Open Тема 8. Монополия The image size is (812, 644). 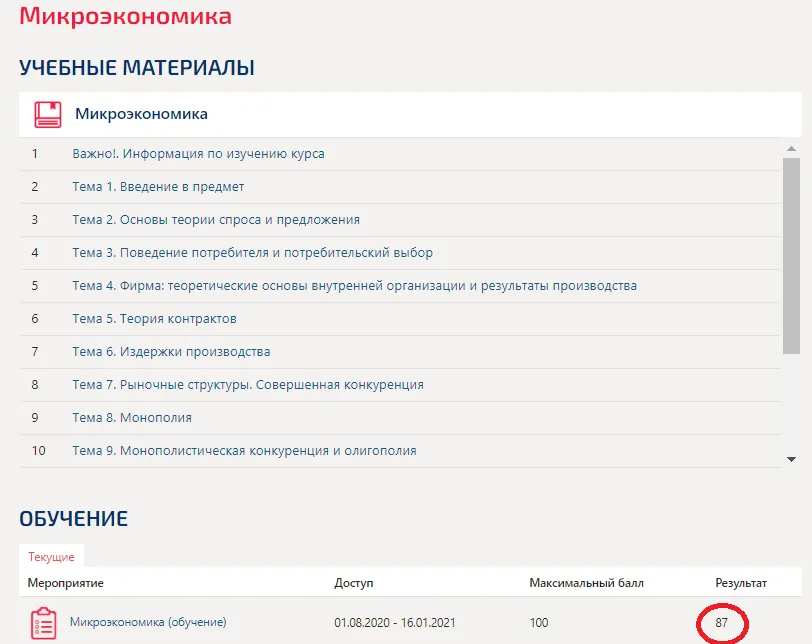point(132,418)
